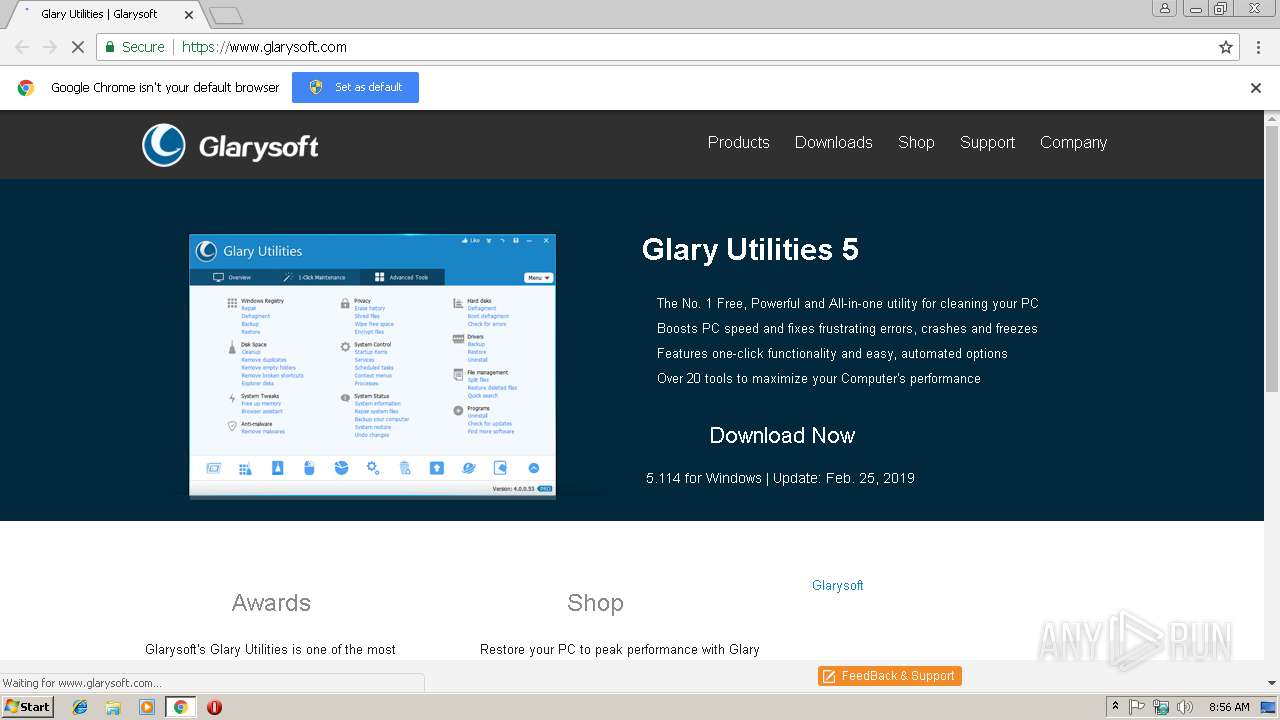Go to the Shop nav item

916,142
